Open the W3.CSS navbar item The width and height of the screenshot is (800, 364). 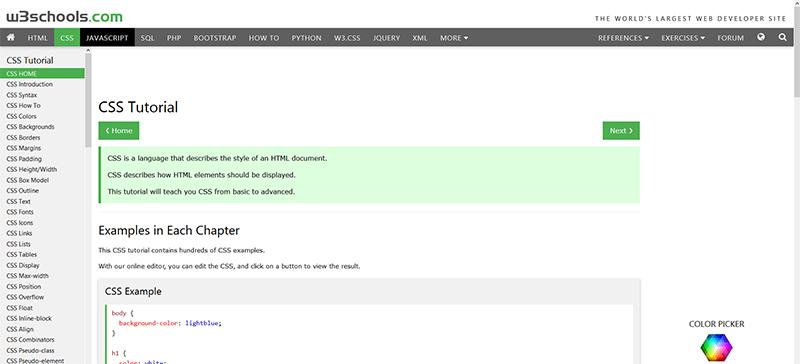(347, 38)
